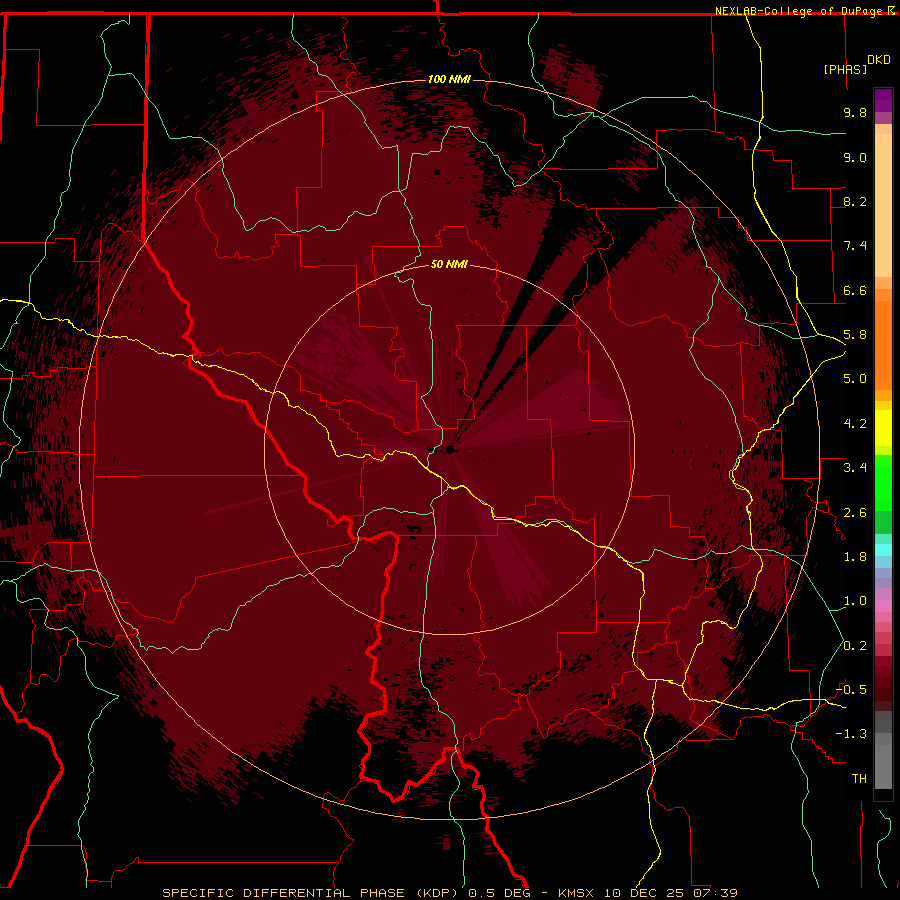Click the 1.8 legend value
Screen dimensions: 900x900
855,557
